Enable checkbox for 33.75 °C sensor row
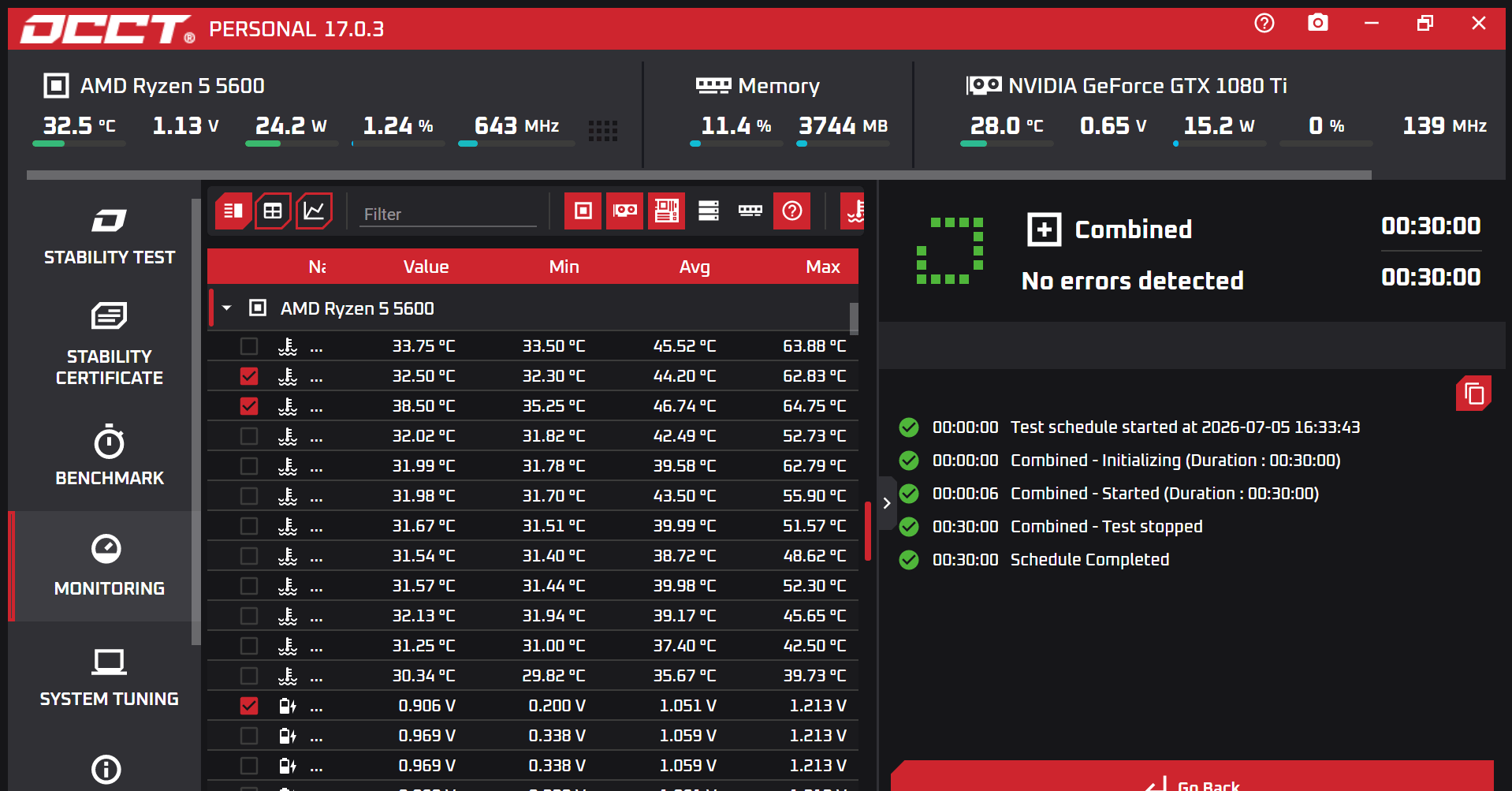This screenshot has height=791, width=1512. click(x=249, y=346)
